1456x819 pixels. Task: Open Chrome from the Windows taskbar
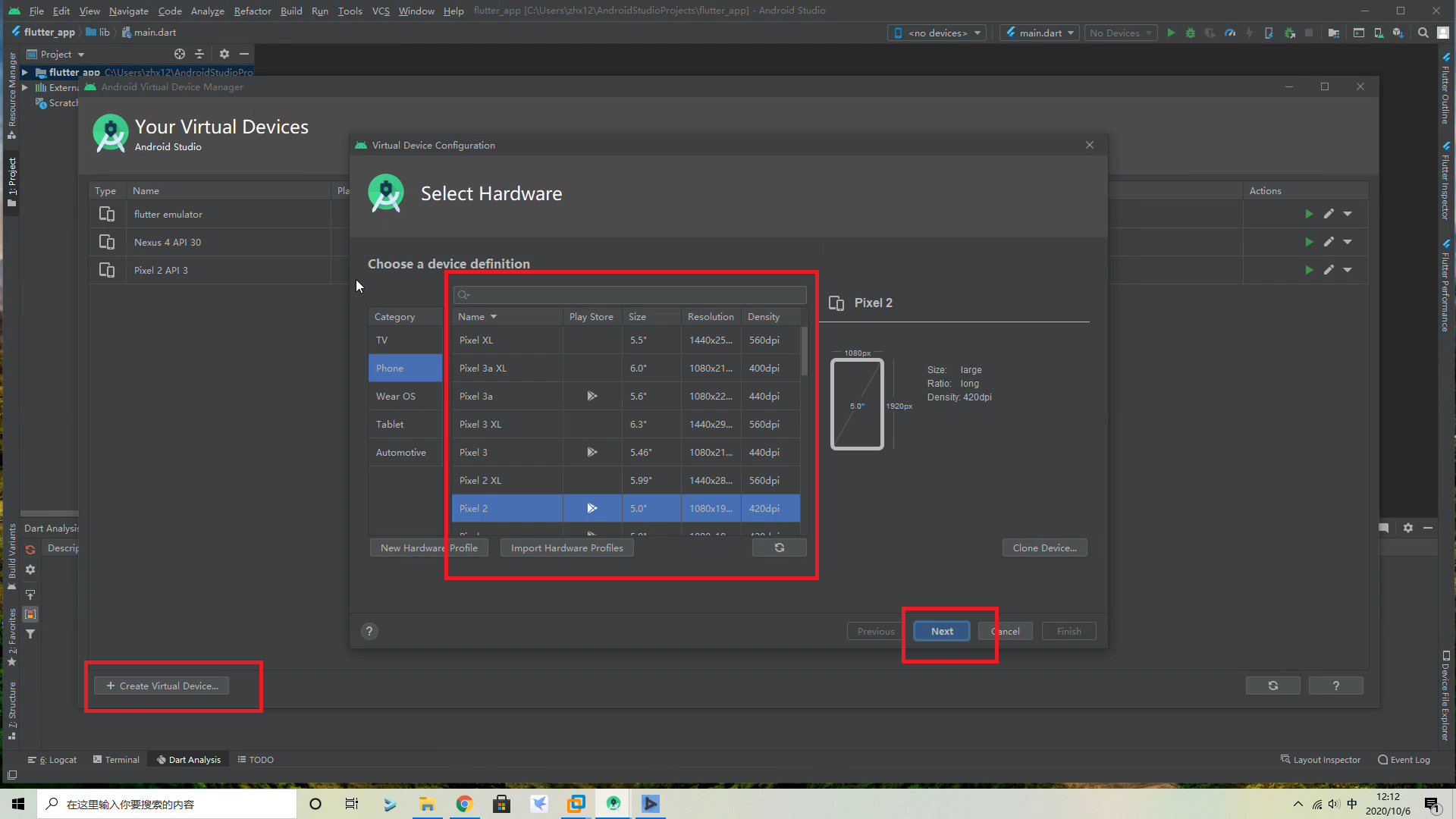[464, 804]
